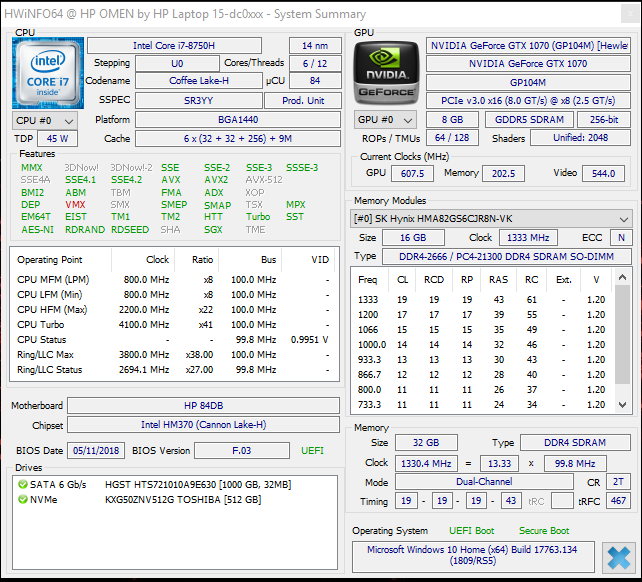The height and width of the screenshot is (582, 642).
Task: Click the 256-bit bus width field
Action: click(x=604, y=120)
